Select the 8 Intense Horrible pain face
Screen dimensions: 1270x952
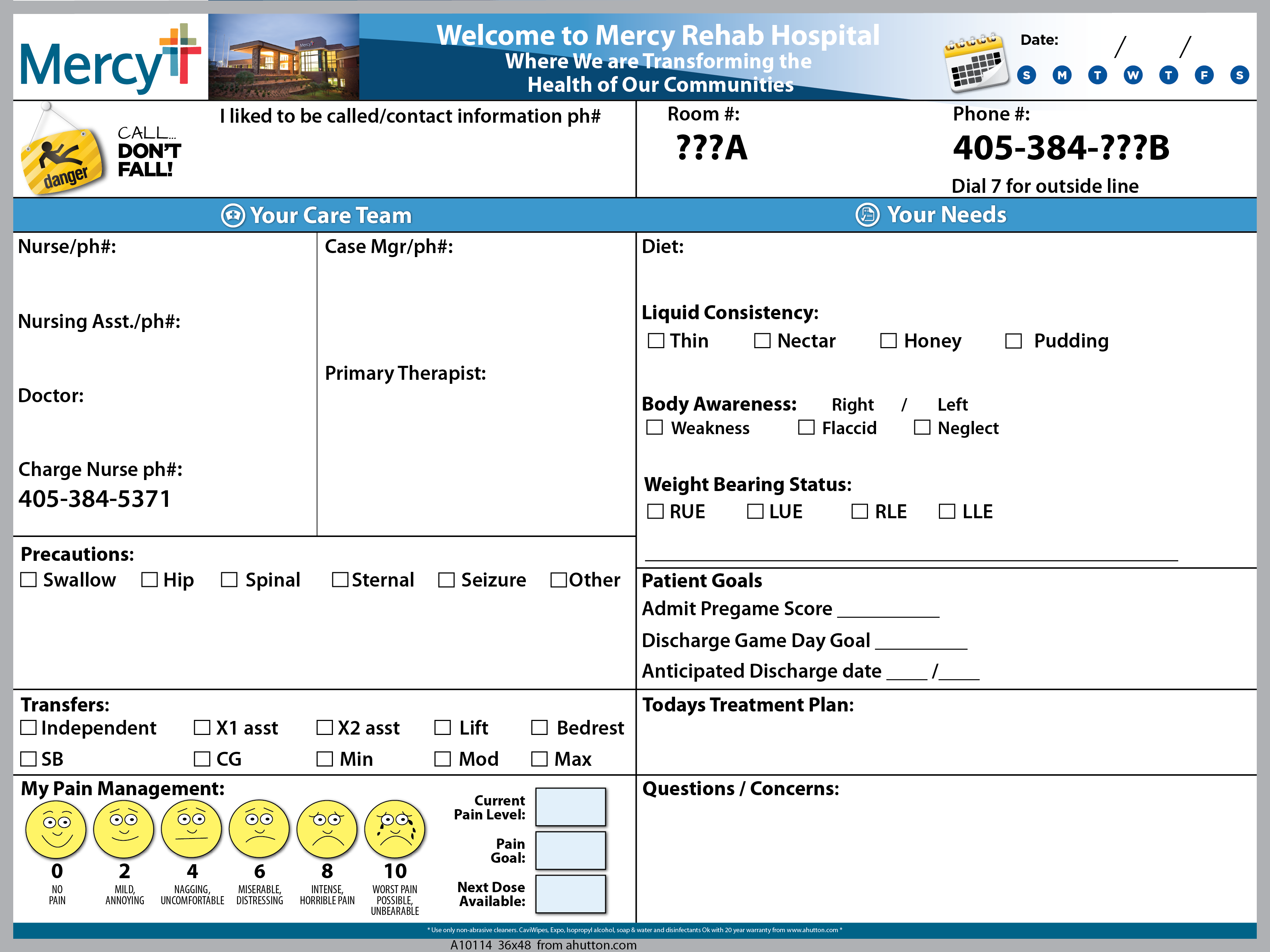coord(327,829)
